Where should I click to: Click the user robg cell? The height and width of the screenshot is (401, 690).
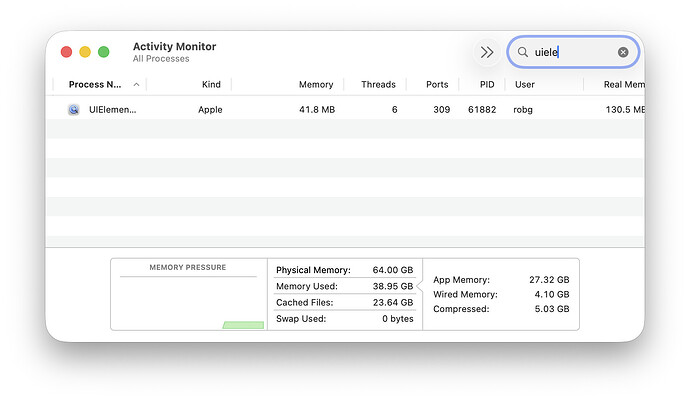pyautogui.click(x=523, y=110)
